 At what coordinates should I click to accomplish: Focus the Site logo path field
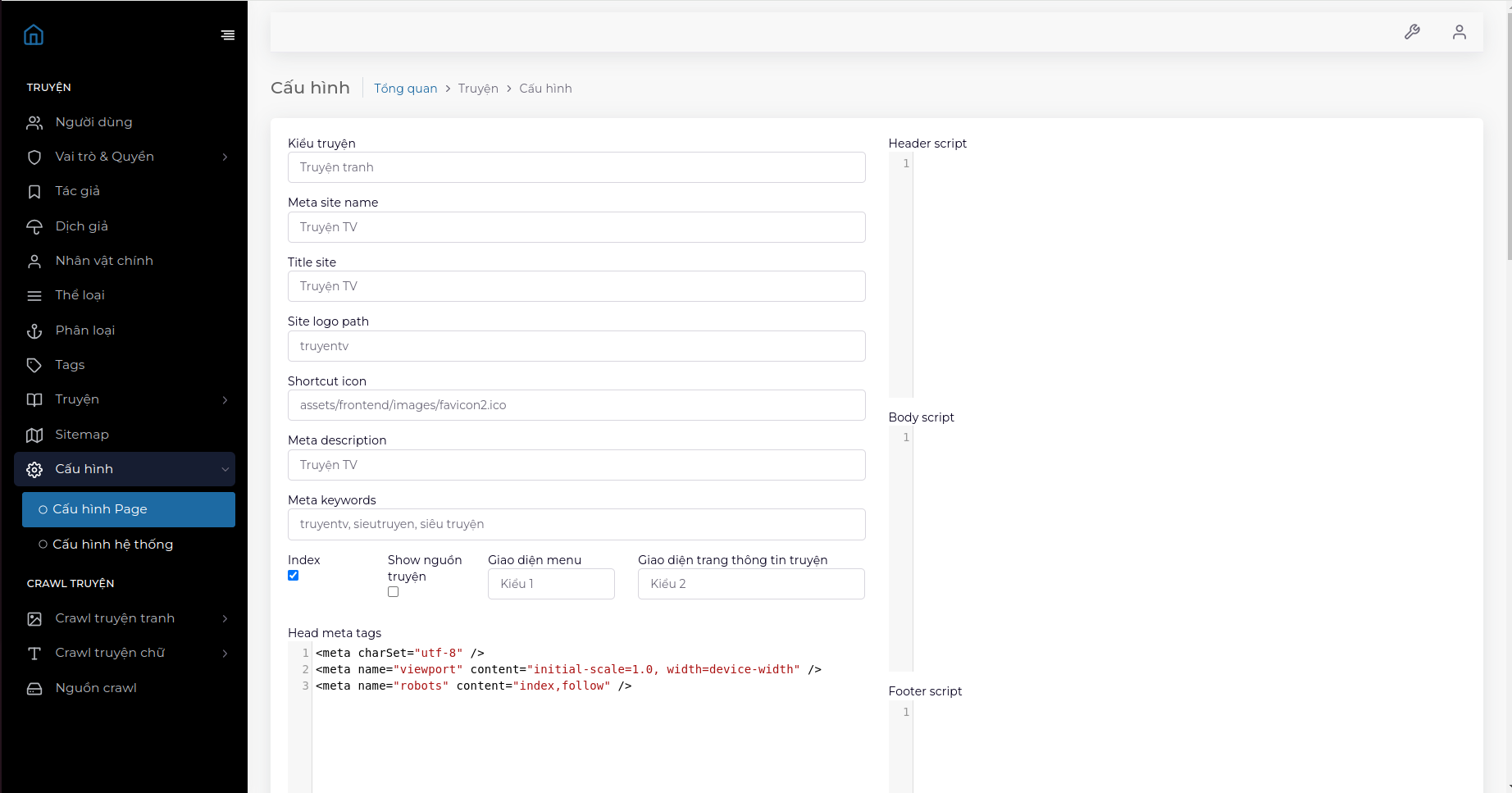(576, 346)
